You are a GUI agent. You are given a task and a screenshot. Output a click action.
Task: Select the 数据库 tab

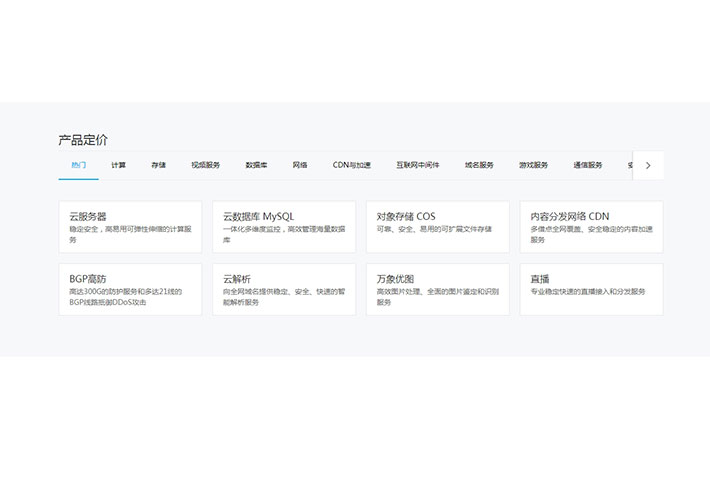pos(256,165)
